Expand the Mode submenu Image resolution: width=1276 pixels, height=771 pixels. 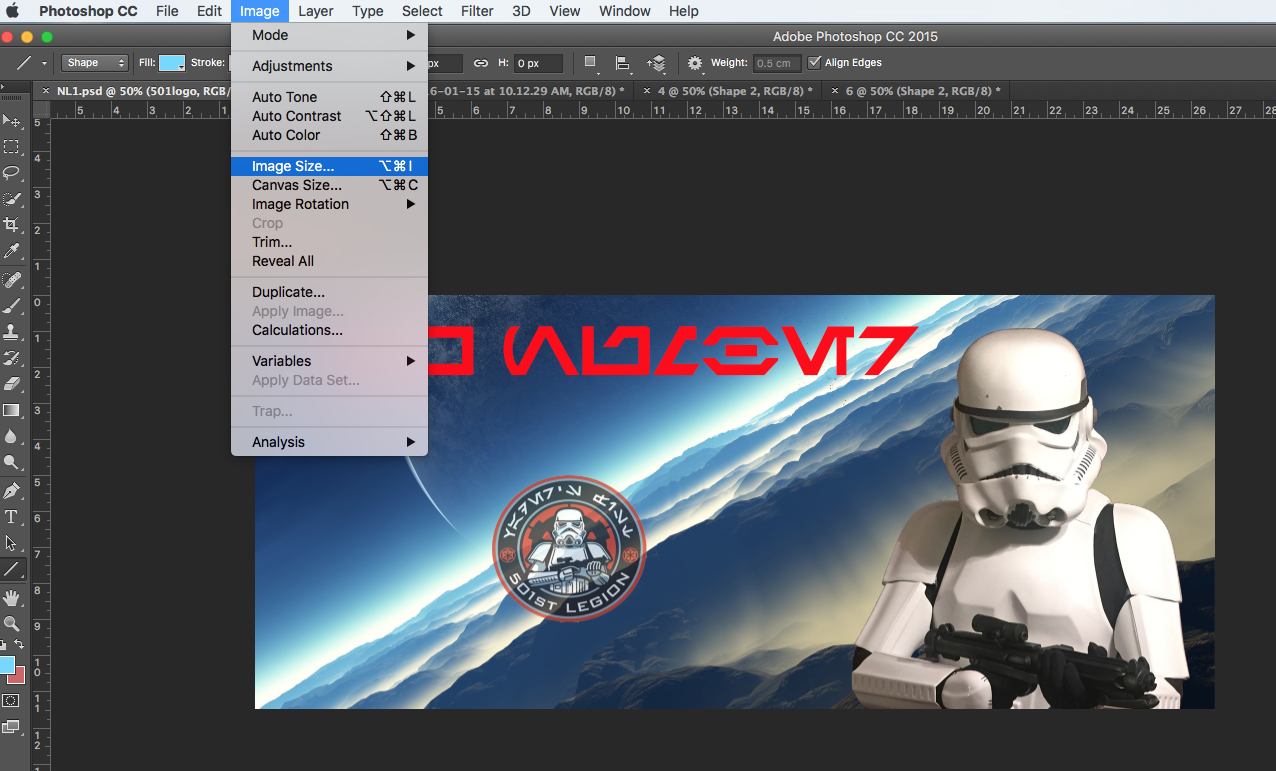coord(329,35)
